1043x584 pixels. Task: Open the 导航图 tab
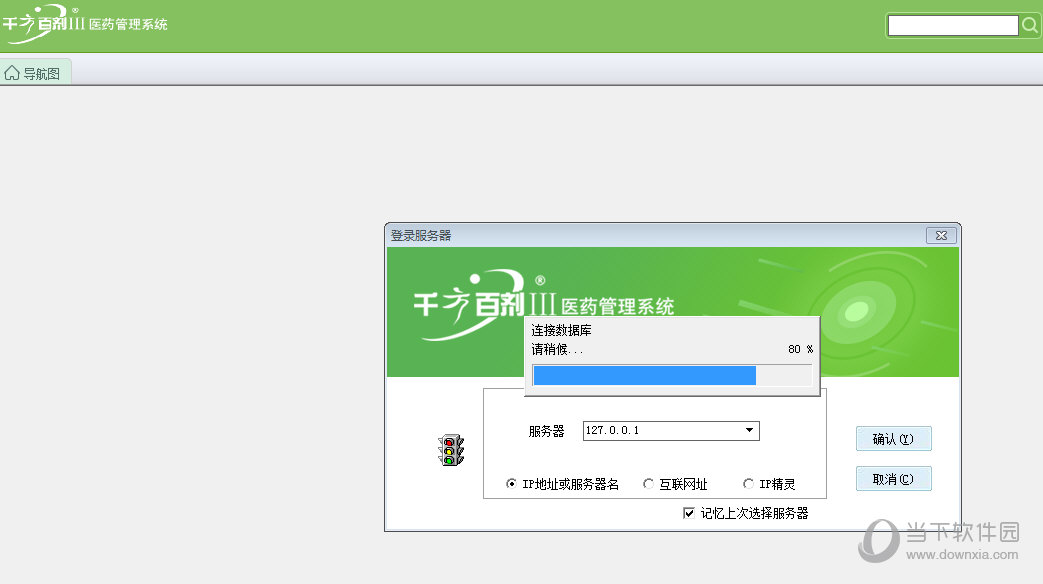click(x=35, y=73)
